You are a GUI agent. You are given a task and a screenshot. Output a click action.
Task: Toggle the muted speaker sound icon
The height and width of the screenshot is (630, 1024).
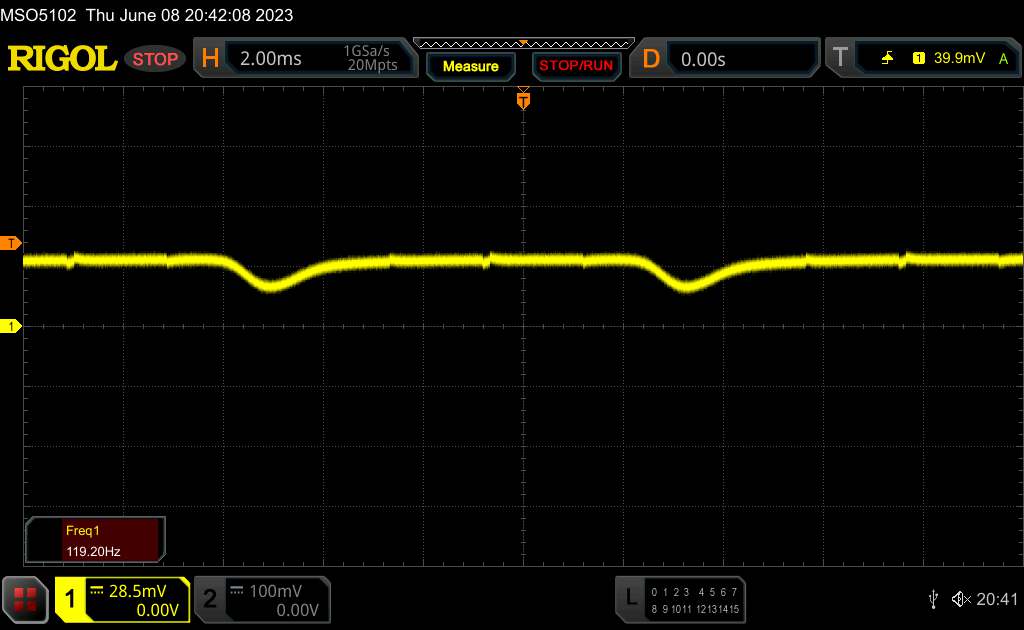[961, 599]
